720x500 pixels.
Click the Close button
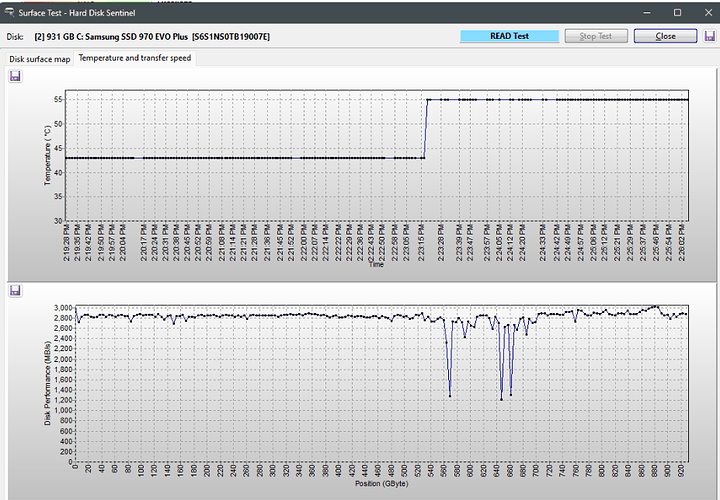(x=666, y=36)
